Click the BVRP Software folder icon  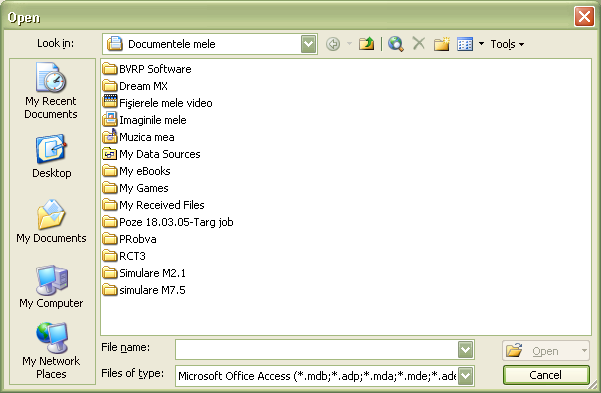pos(110,69)
